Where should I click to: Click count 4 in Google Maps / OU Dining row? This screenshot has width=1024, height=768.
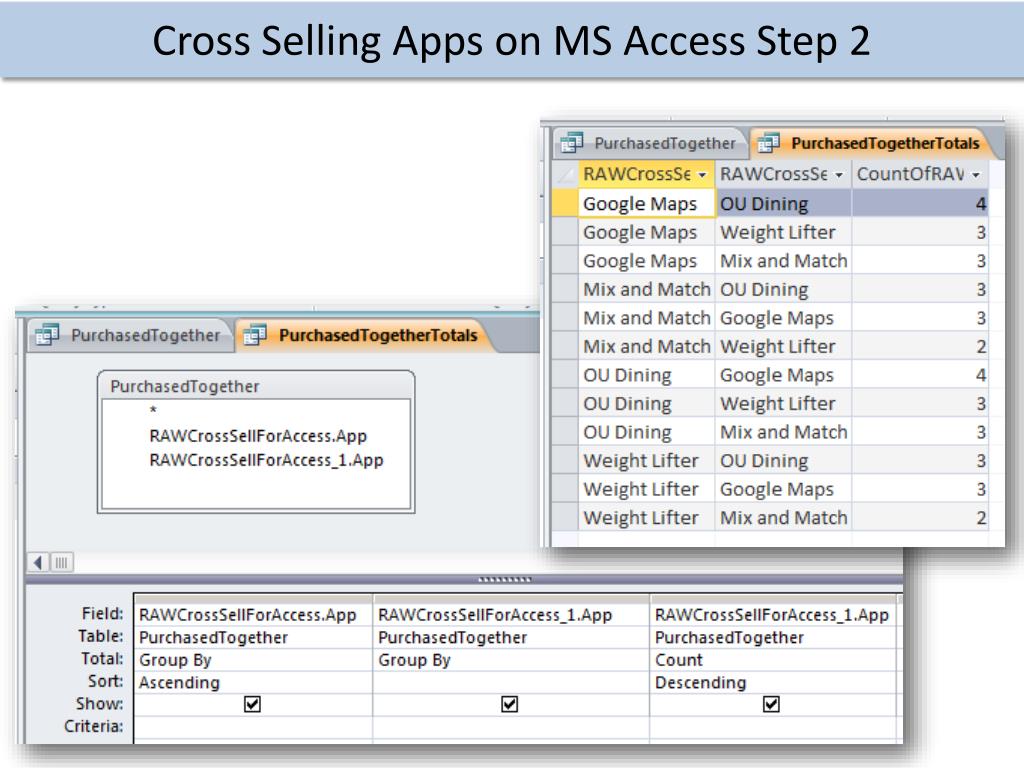[x=920, y=203]
